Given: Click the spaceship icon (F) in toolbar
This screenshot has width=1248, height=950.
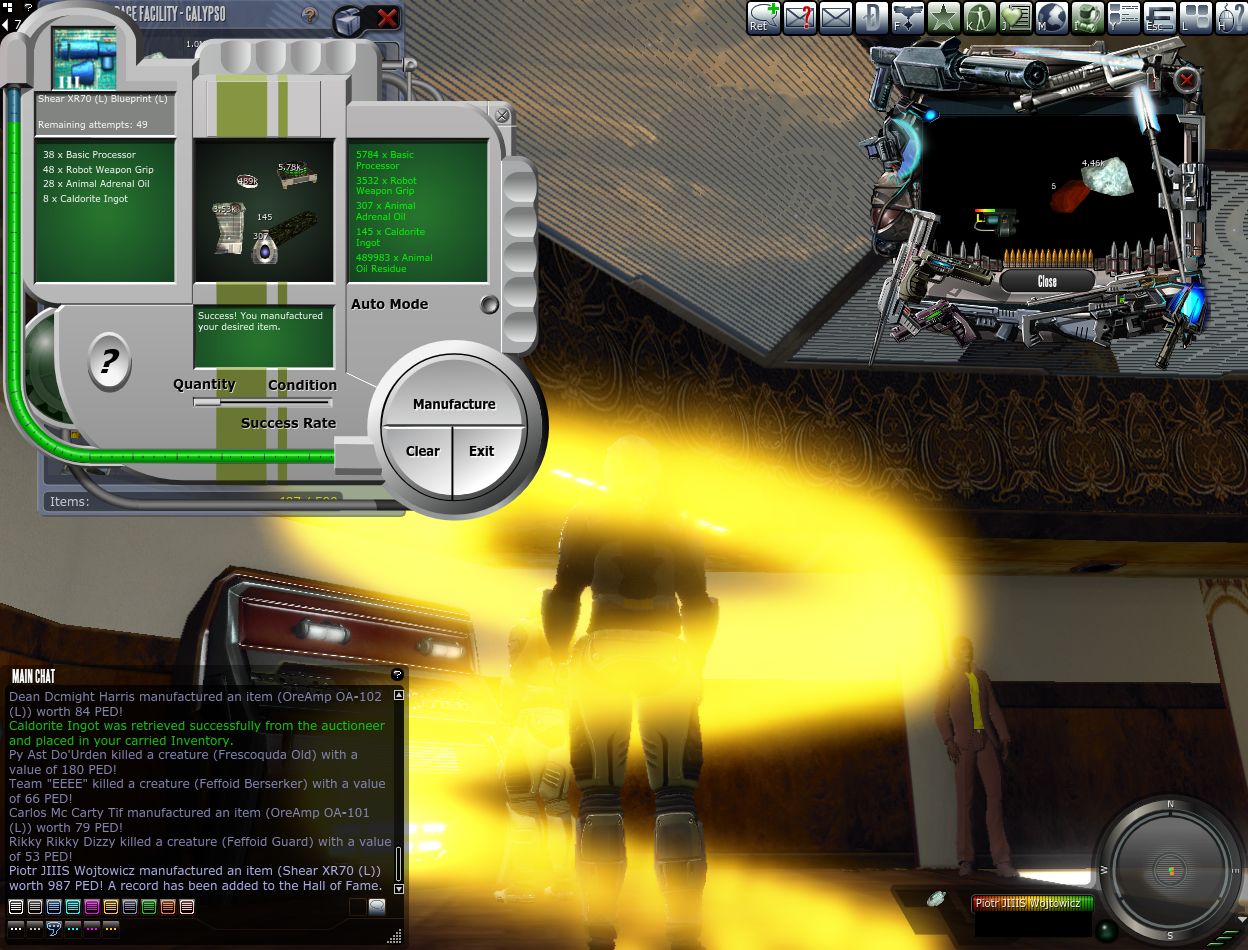Looking at the screenshot, I should 908,17.
